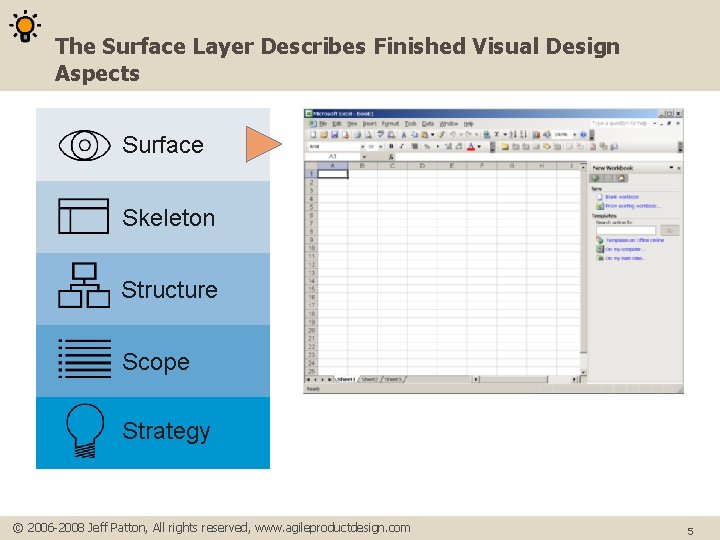Image resolution: width=720 pixels, height=540 pixels.
Task: Click the Print Preview toolbar icon
Action: point(368,135)
